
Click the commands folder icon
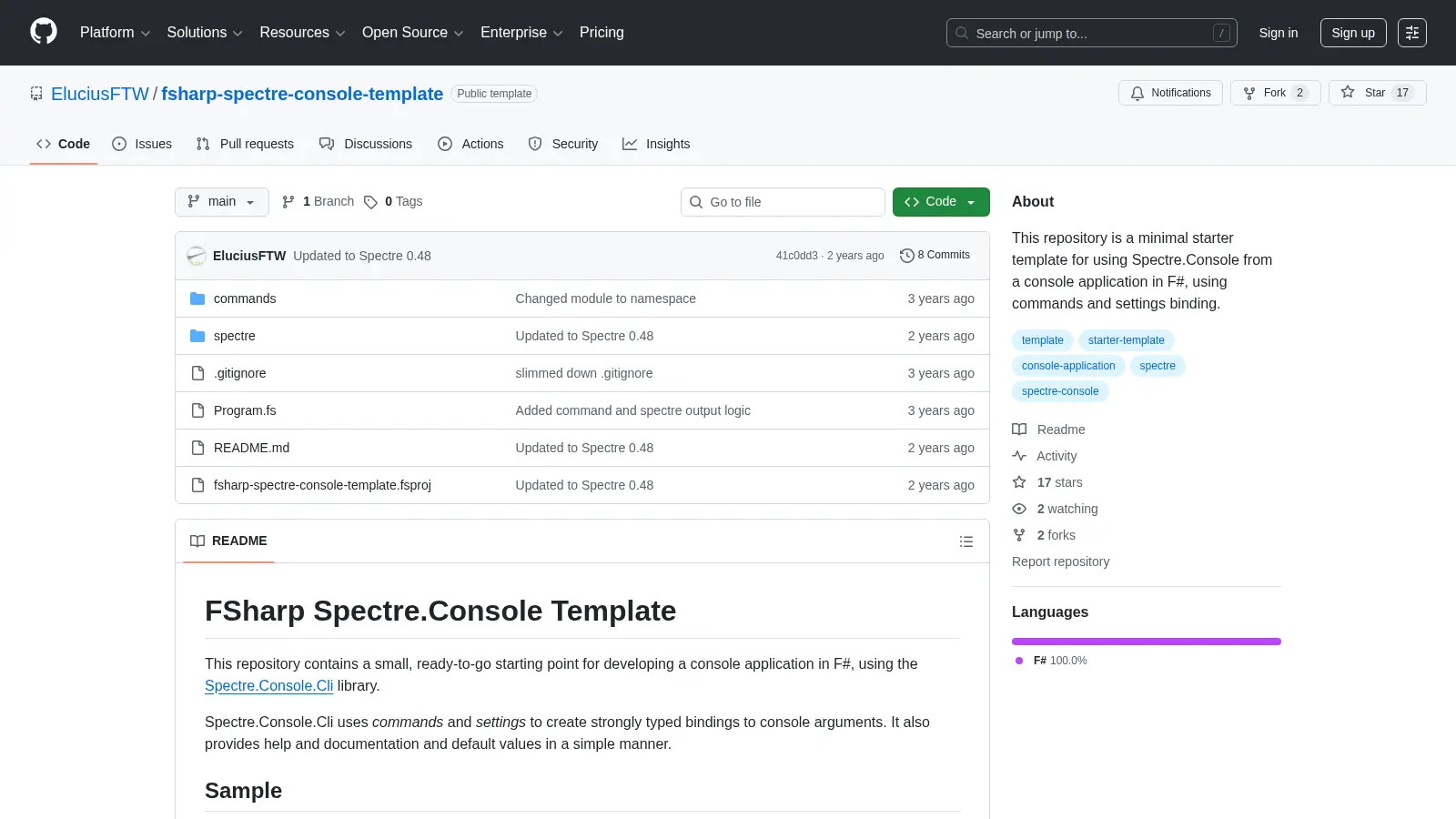[197, 298]
